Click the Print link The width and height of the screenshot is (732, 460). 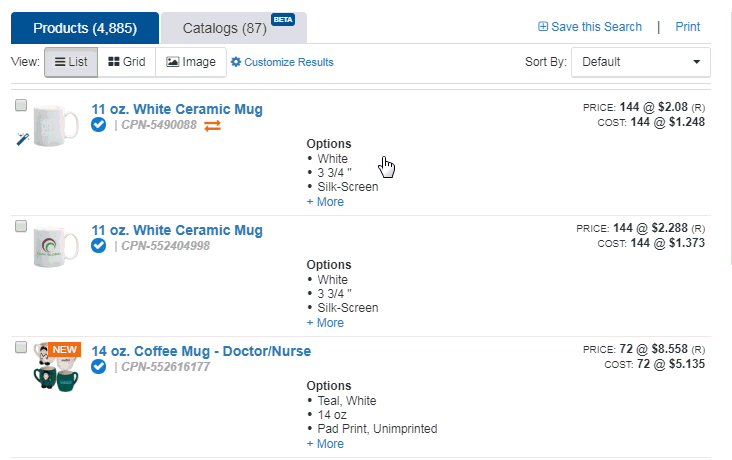688,27
